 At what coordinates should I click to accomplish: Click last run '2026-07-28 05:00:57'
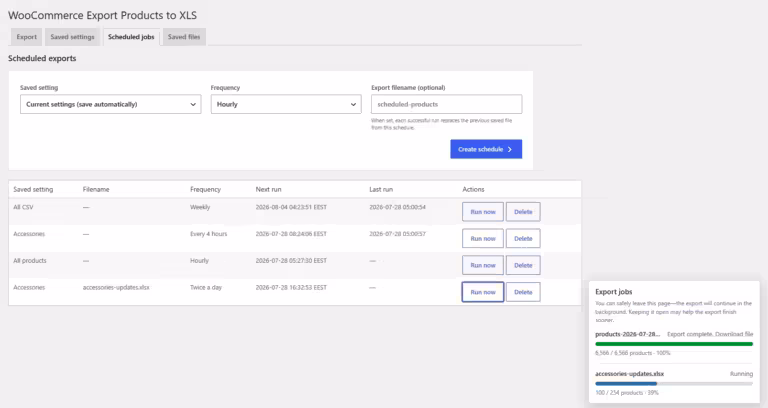(397, 234)
